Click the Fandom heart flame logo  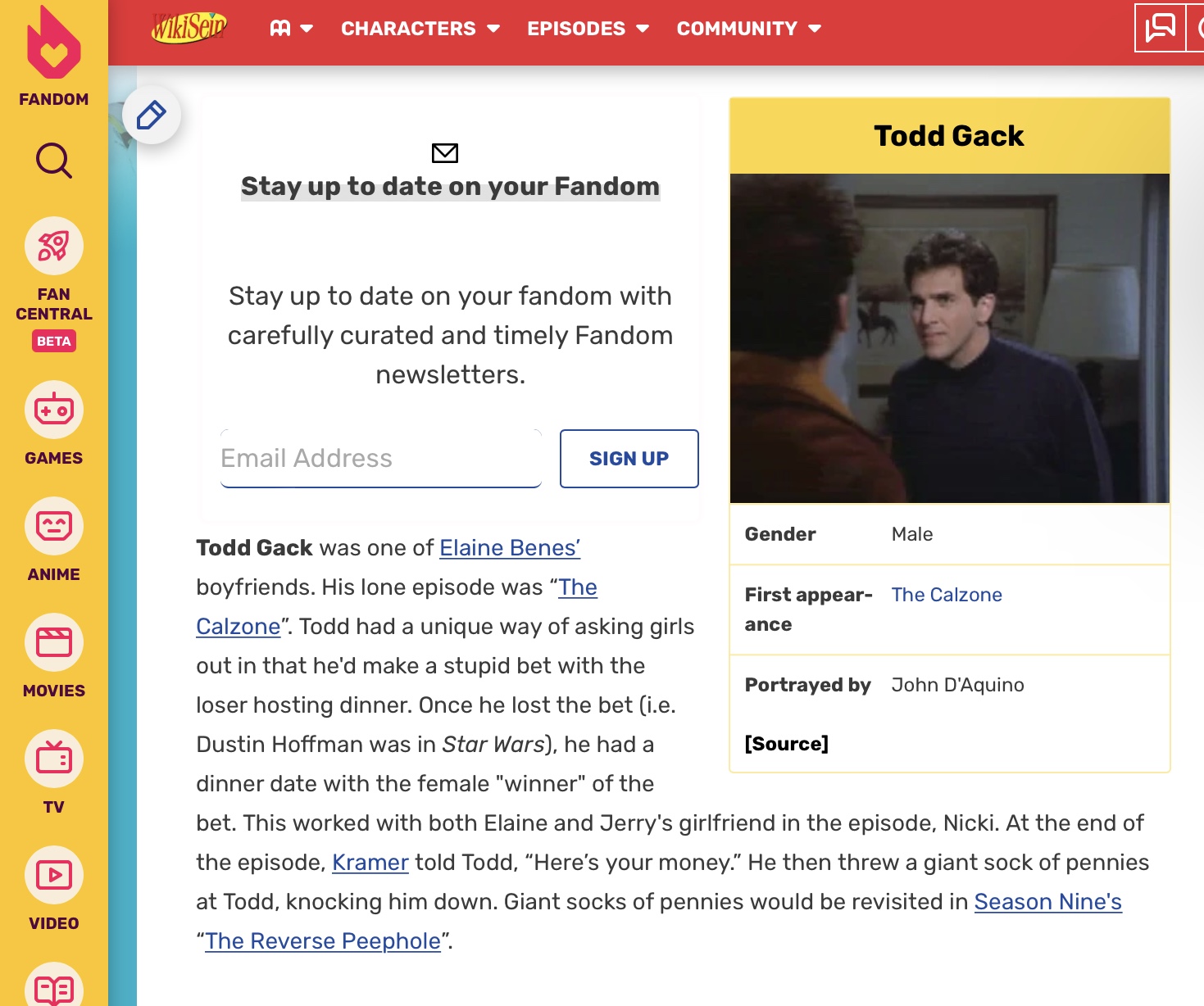54,45
